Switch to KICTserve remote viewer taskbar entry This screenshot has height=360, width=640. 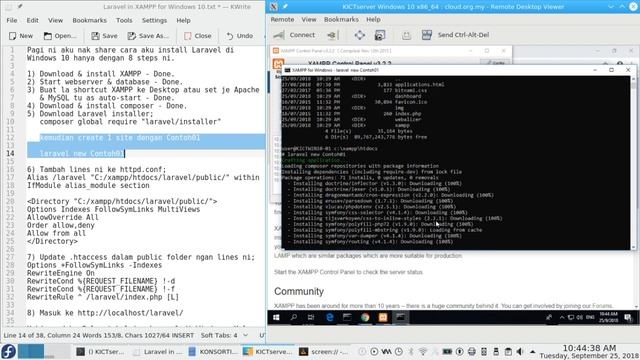tap(268, 351)
